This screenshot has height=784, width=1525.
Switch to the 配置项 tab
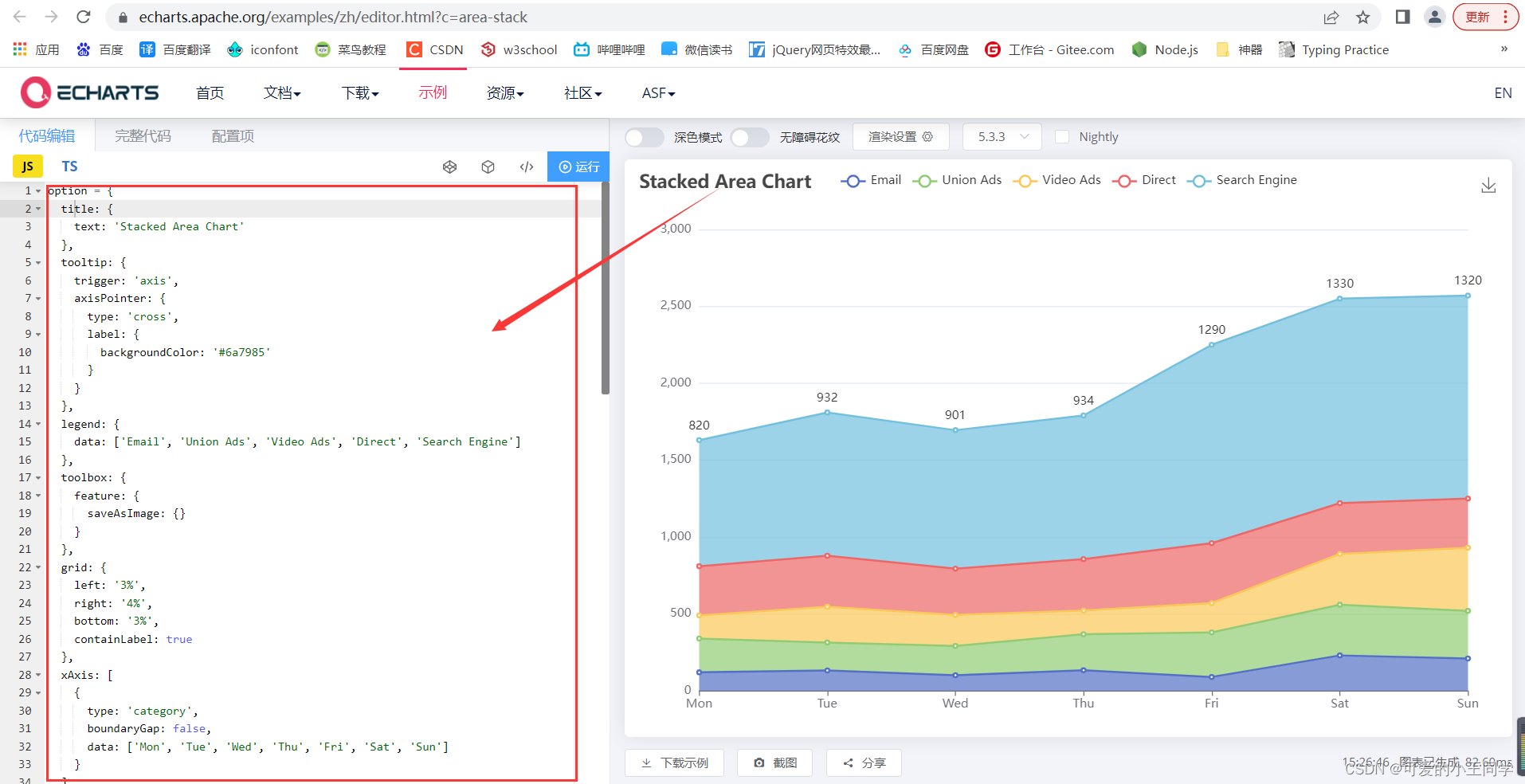(x=231, y=135)
